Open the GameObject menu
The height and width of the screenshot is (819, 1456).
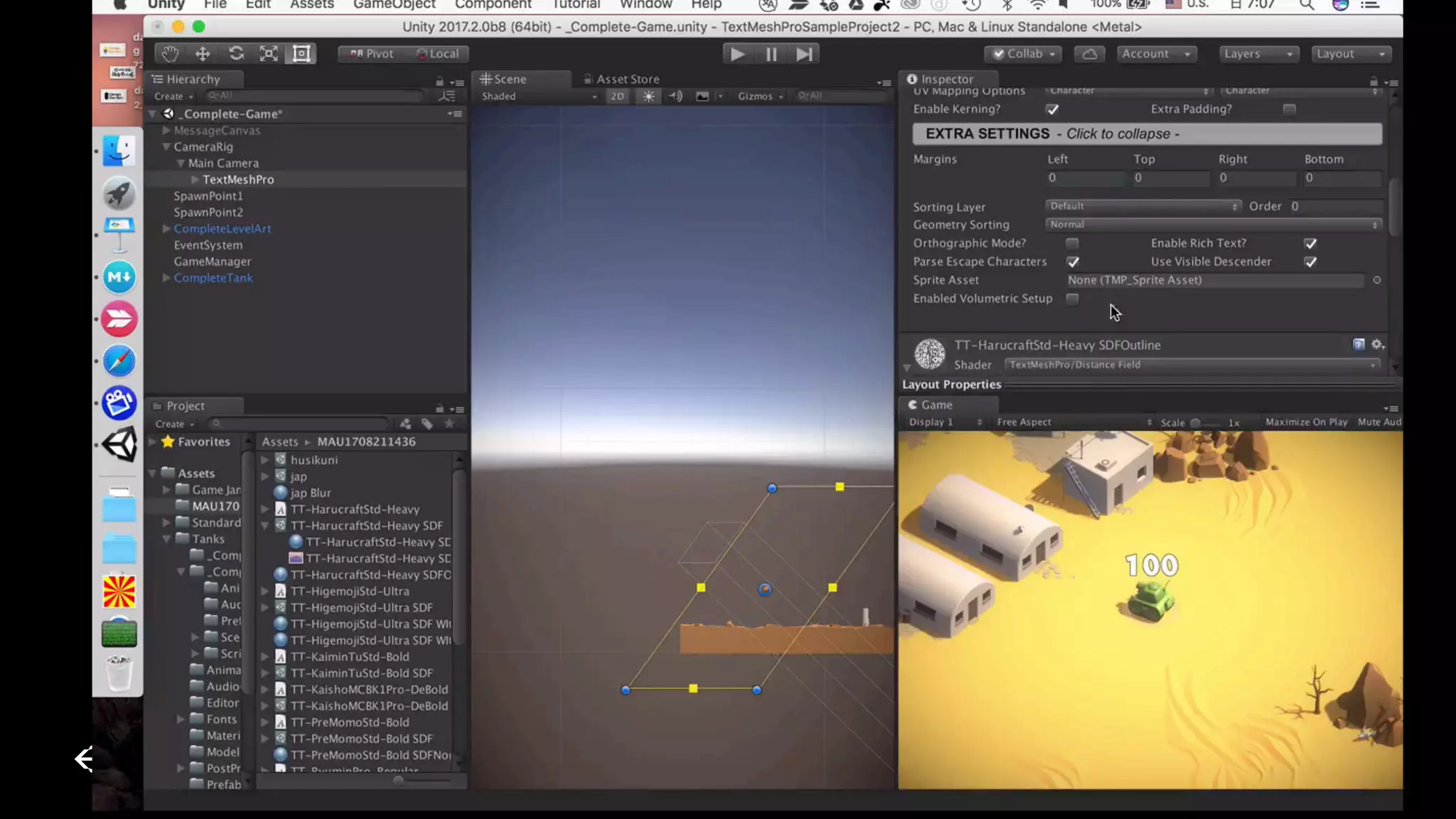pos(394,5)
